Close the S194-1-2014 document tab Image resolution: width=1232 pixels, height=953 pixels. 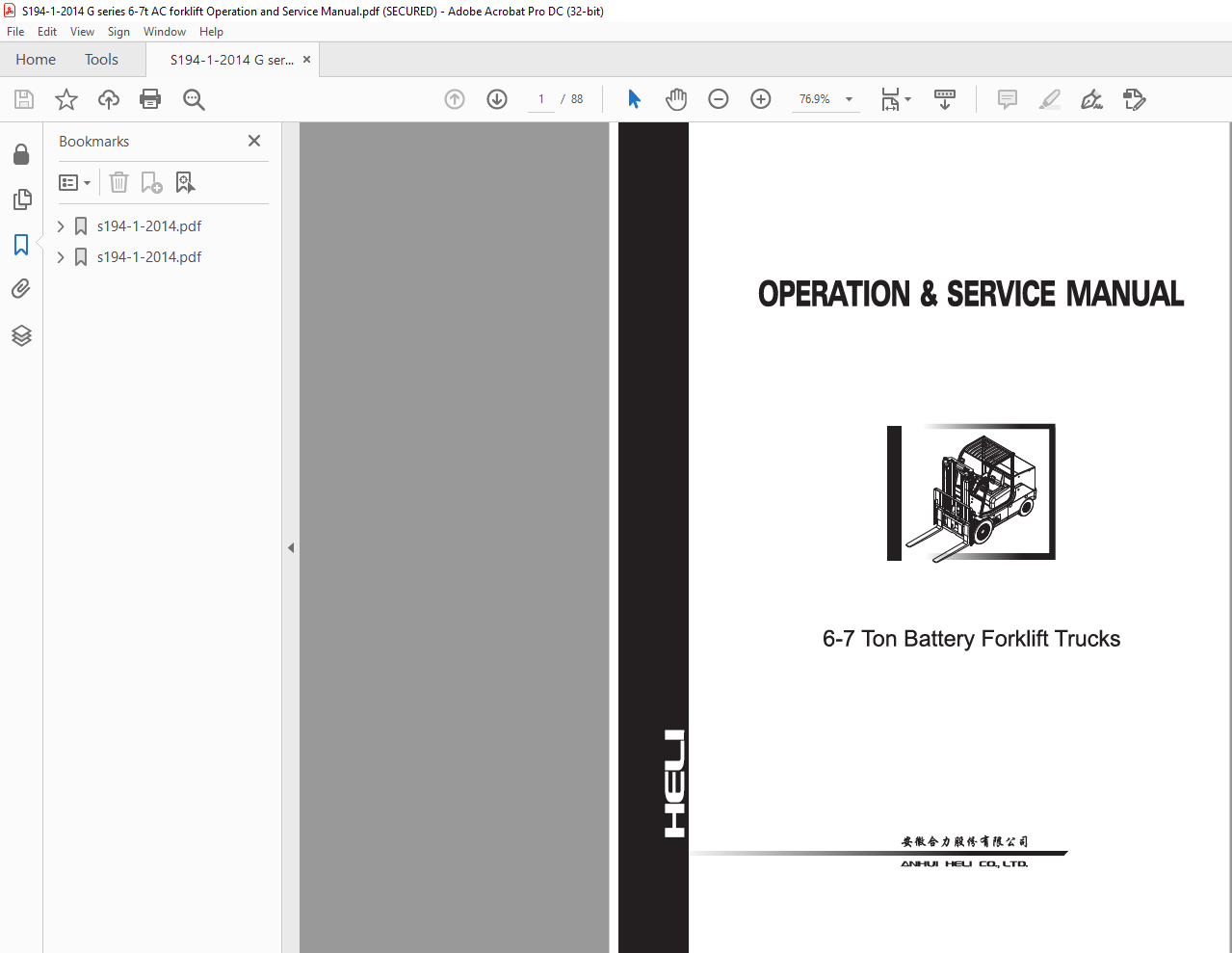pos(307,60)
